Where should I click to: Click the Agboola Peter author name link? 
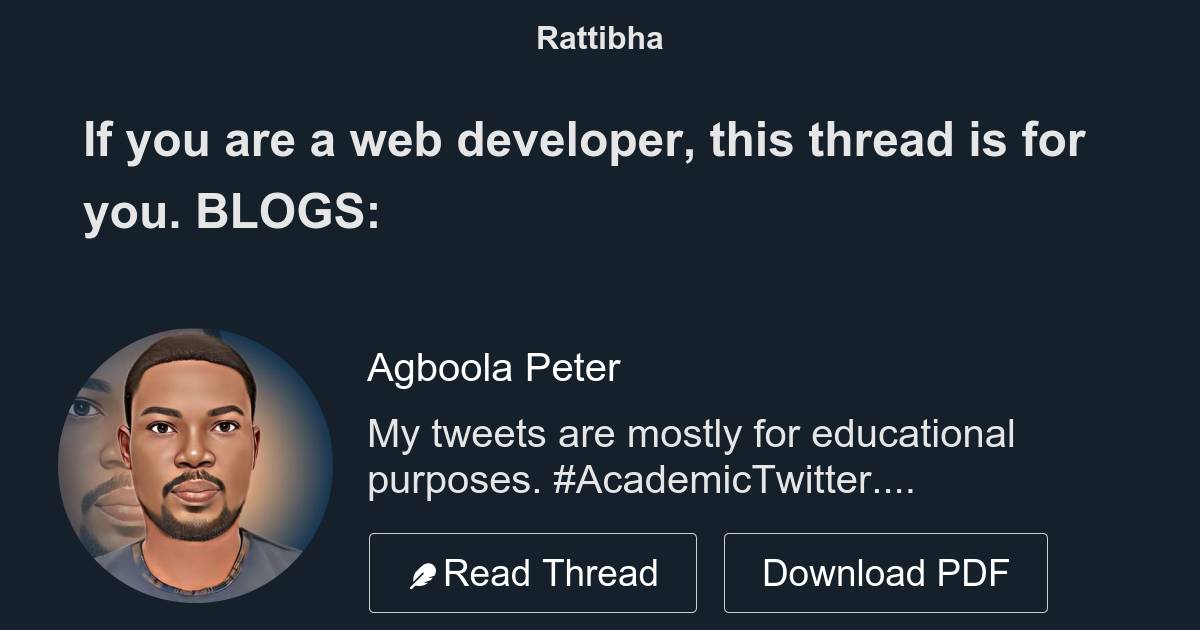[x=495, y=368]
